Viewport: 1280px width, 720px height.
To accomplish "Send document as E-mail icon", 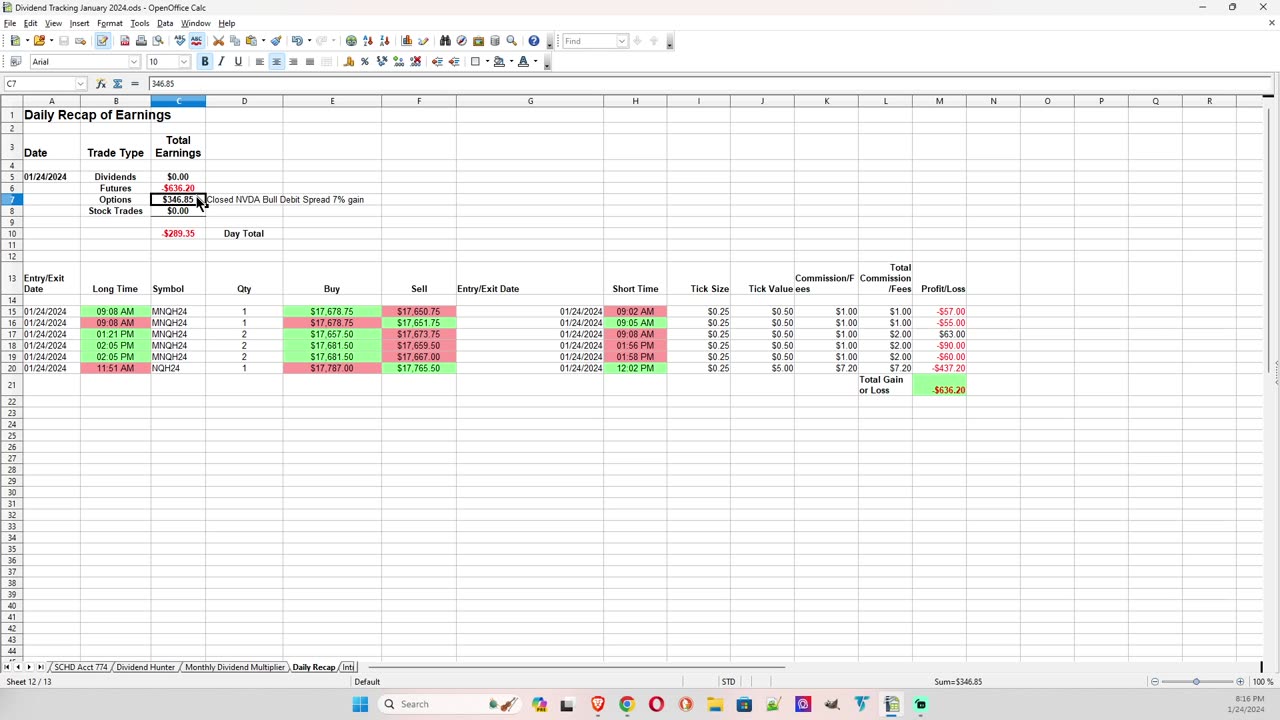I will [80, 41].
